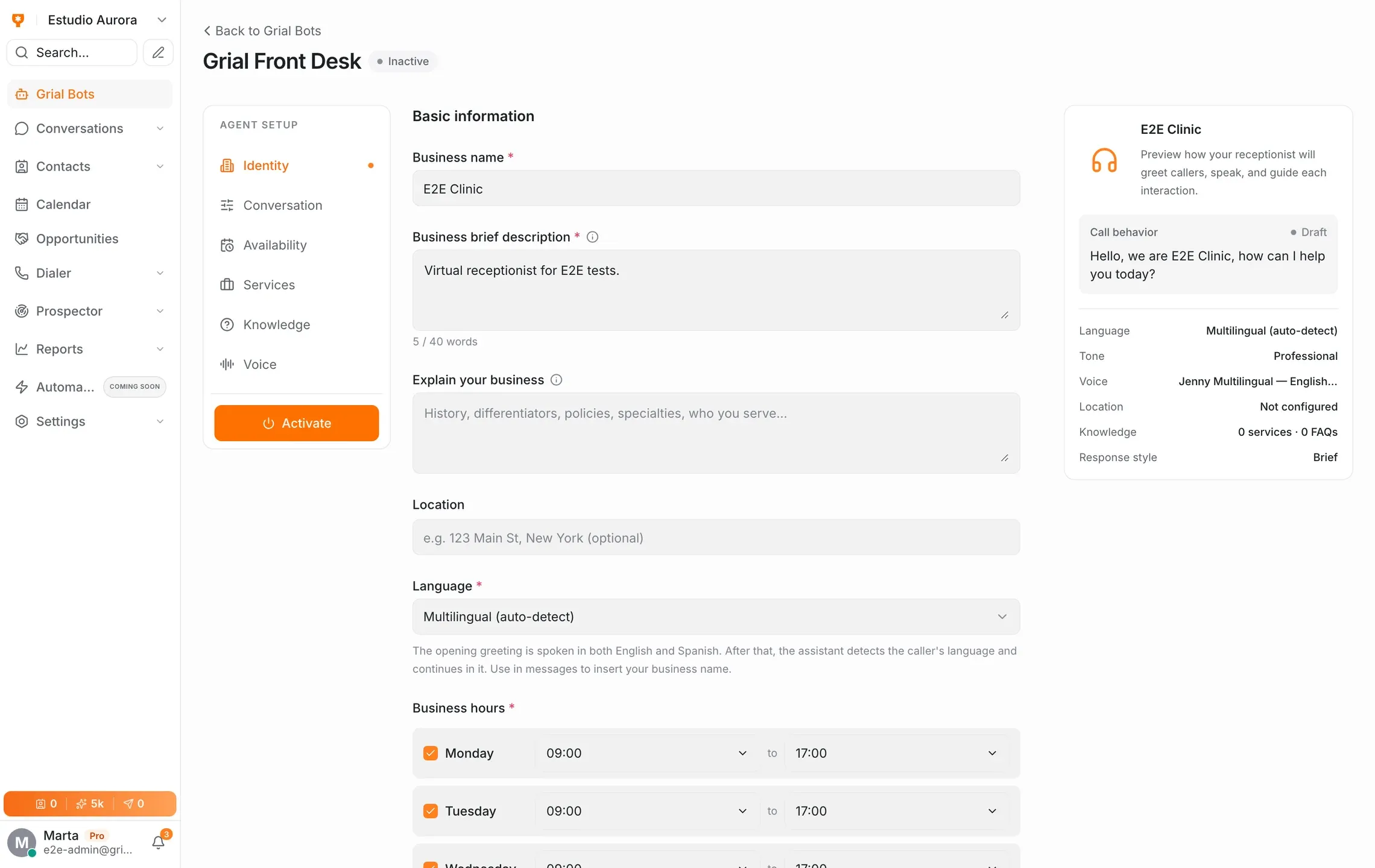Screen dimensions: 1375x868
Task: Click the headset icon in the preview card
Action: [1104, 160]
